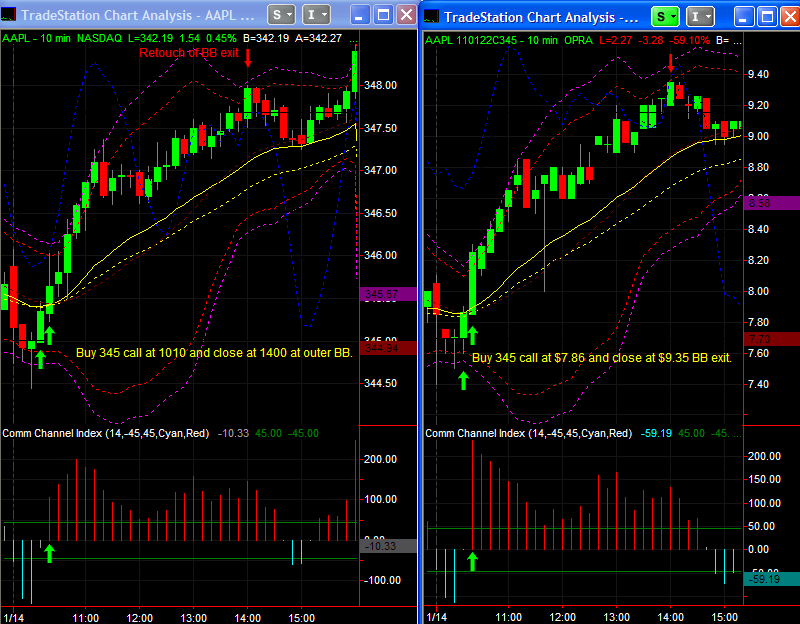The height and width of the screenshot is (624, 800).
Task: Open interval link I dropdown in left AAPL window
Action: 316,15
